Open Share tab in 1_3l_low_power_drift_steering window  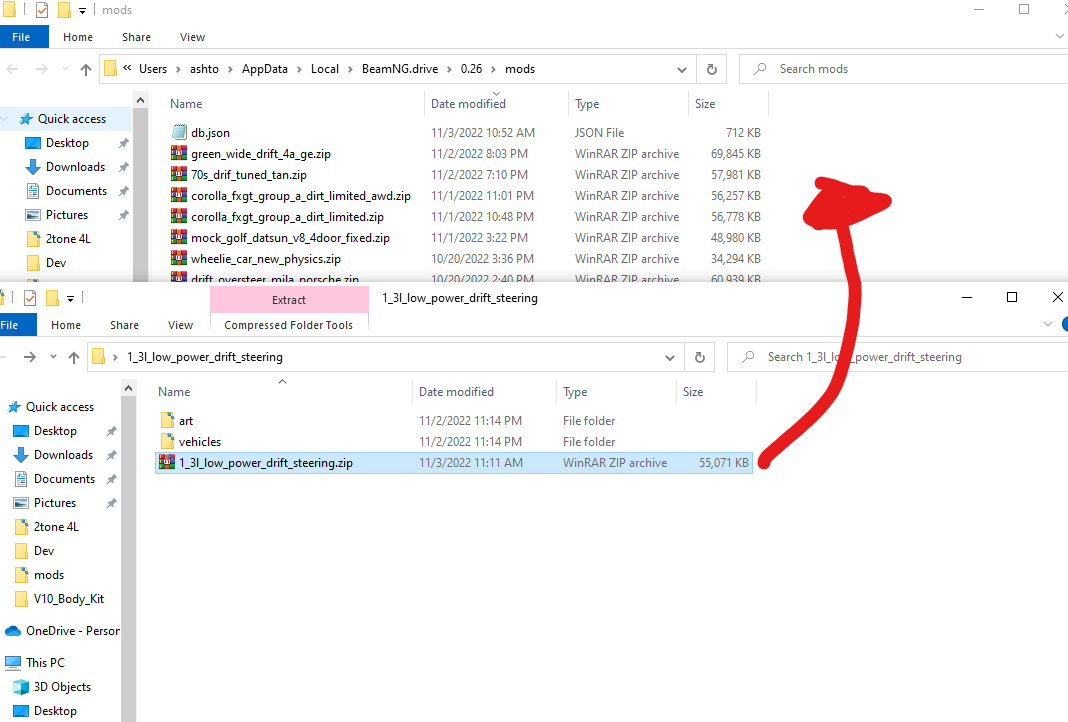(124, 325)
